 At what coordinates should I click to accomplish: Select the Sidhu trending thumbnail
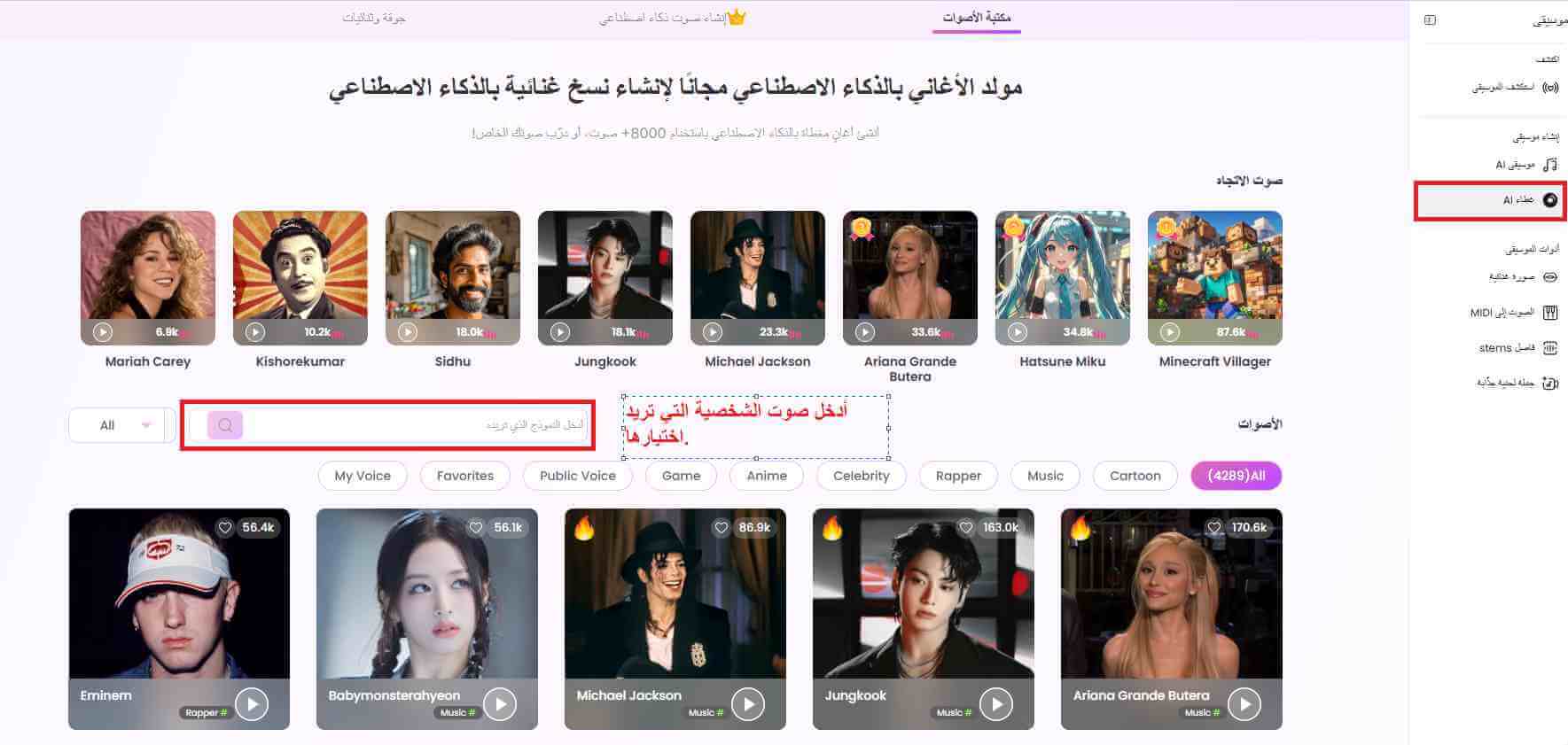coord(453,278)
